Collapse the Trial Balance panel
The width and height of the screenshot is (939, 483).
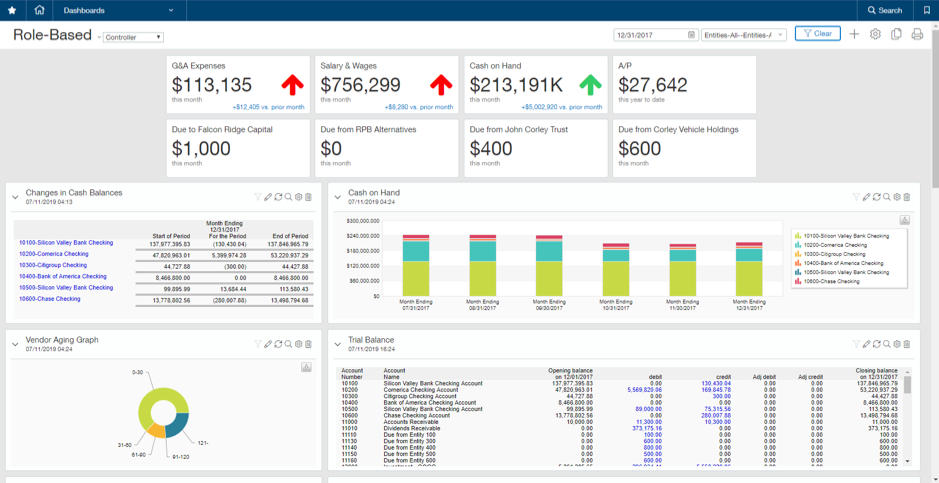pos(338,344)
